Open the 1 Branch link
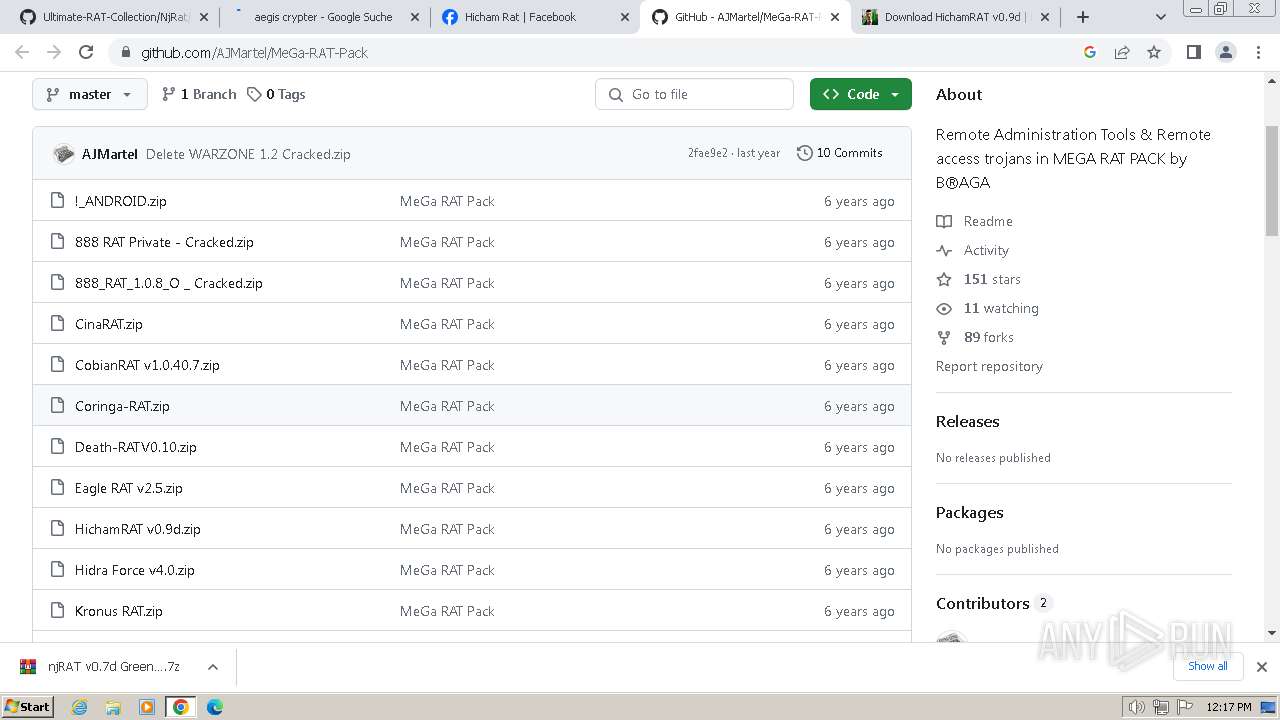 point(199,94)
